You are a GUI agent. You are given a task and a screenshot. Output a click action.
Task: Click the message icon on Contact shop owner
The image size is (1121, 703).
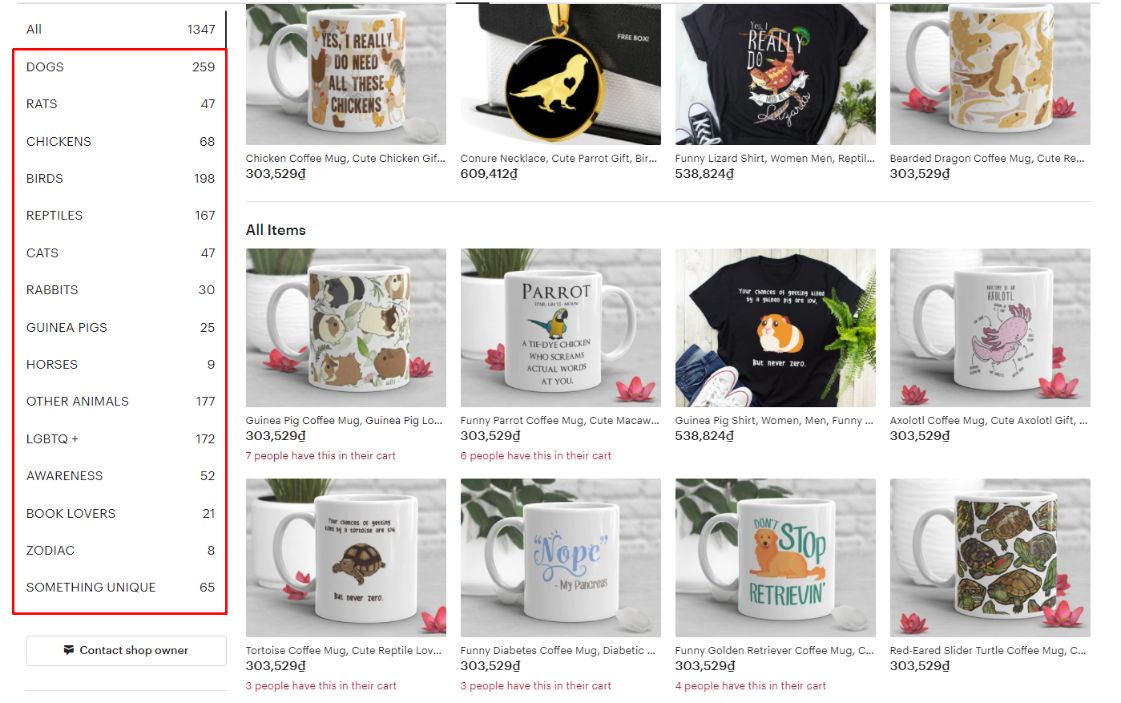pos(69,650)
